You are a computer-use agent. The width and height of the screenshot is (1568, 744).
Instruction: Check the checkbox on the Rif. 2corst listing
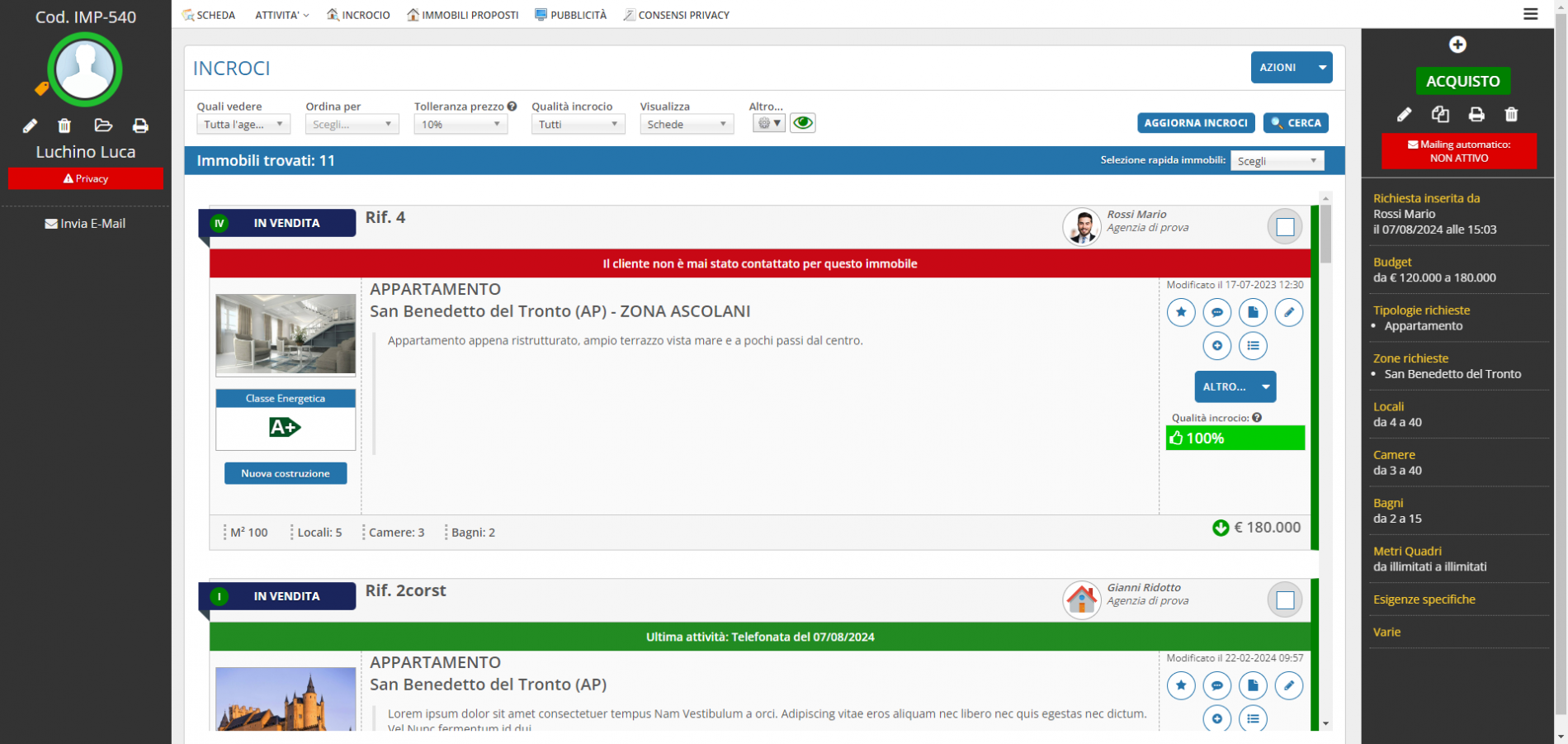(x=1284, y=599)
